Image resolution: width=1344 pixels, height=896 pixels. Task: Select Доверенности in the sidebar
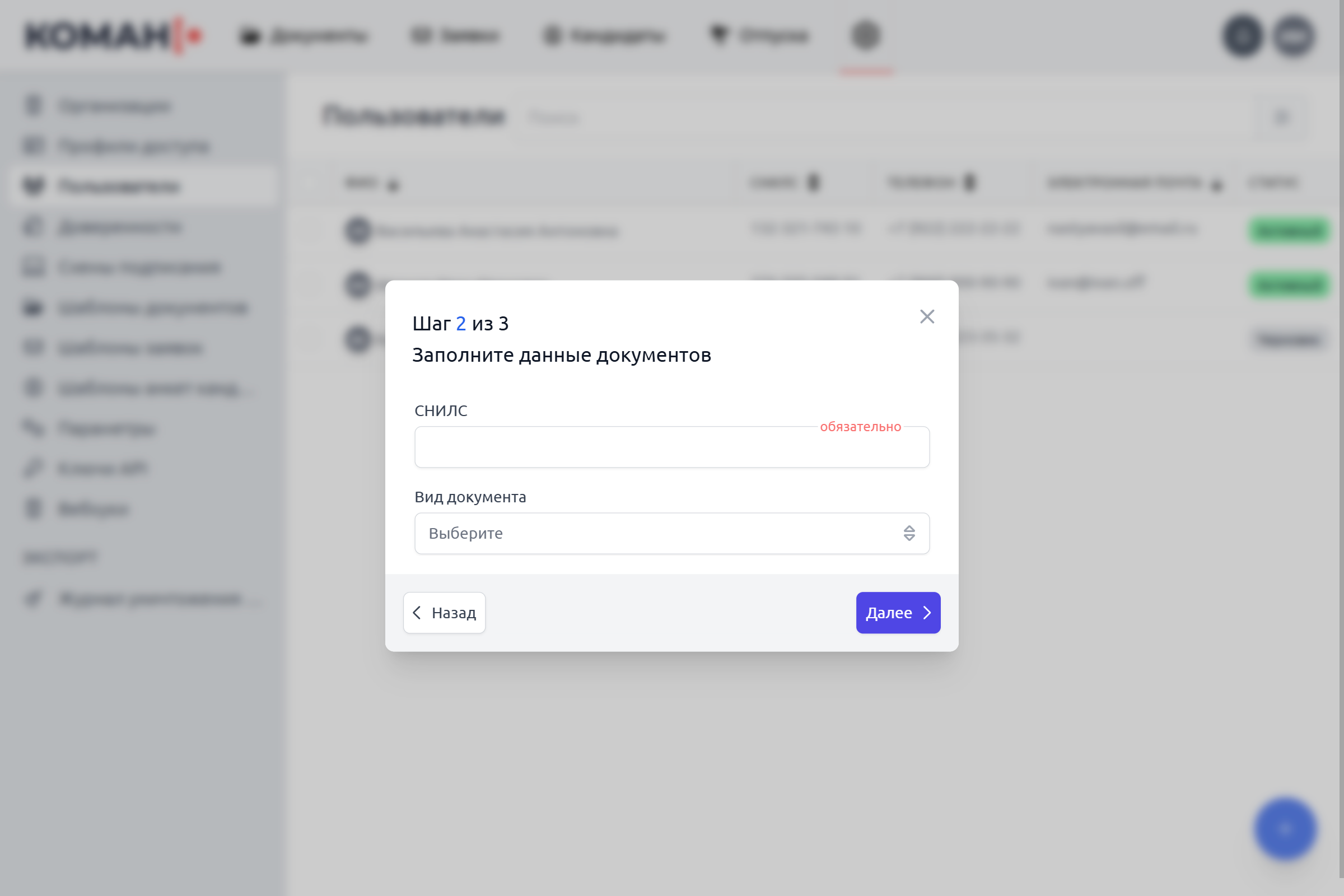[120, 227]
